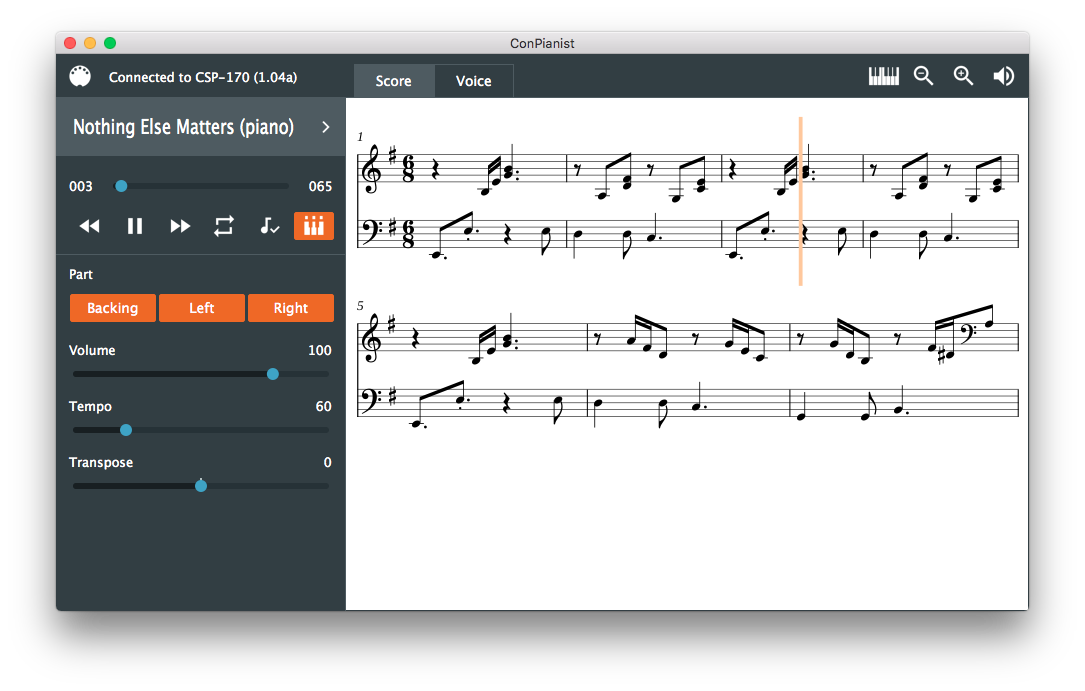Click the current measure value 003
The image size is (1085, 691).
point(81,187)
